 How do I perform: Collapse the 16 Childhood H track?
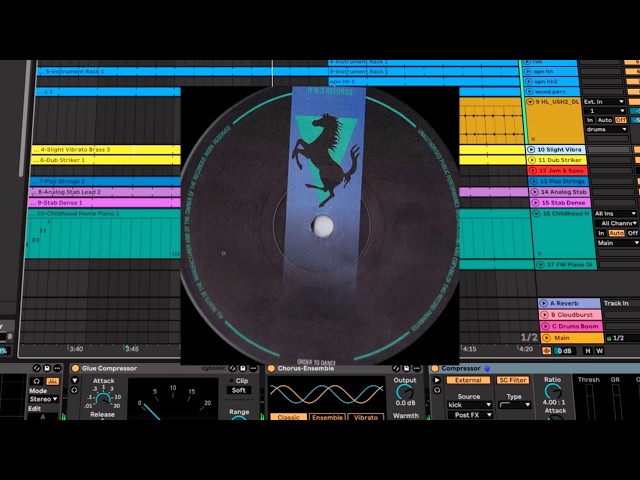(x=536, y=213)
